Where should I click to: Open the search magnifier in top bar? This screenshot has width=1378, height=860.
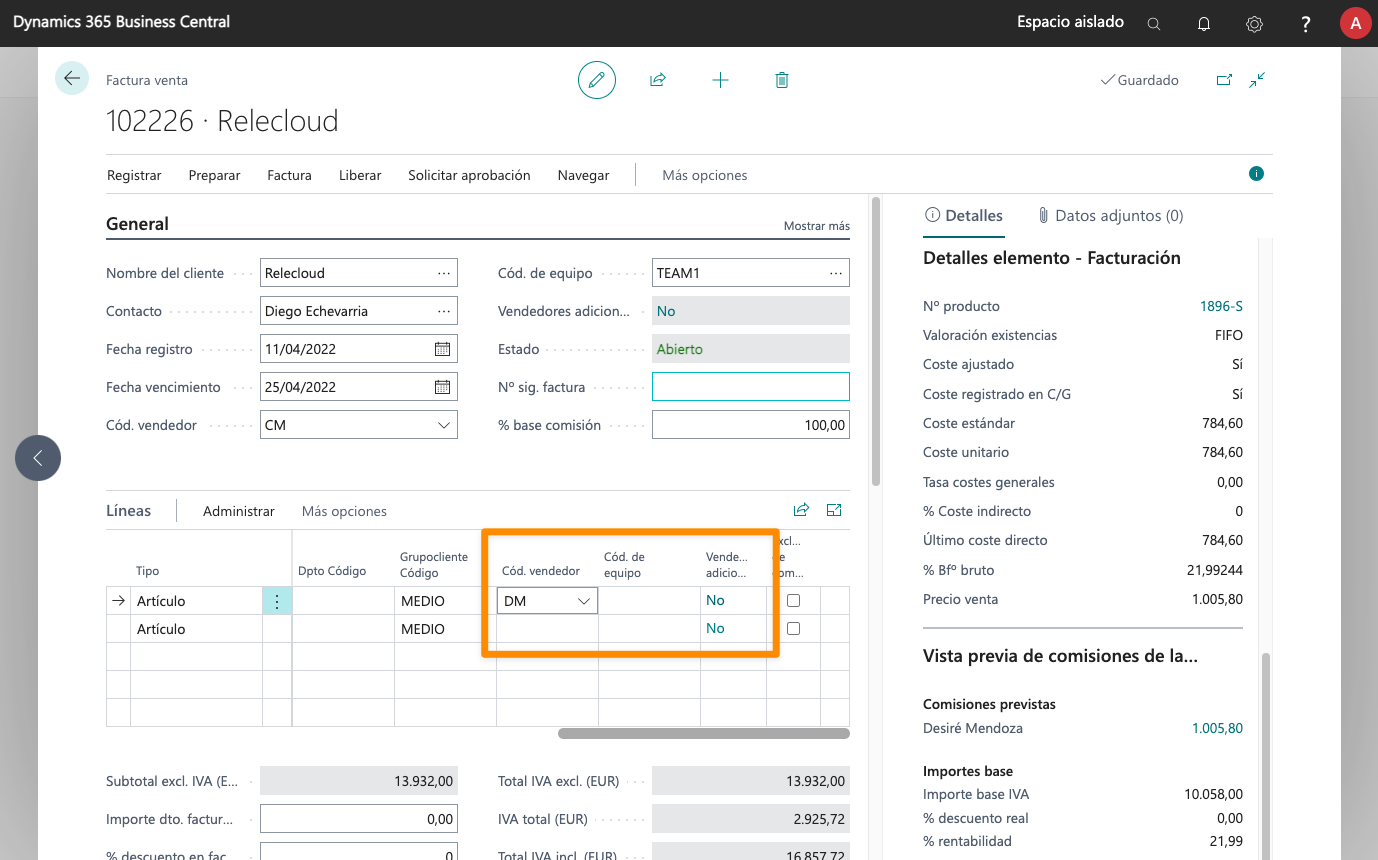pos(1154,24)
